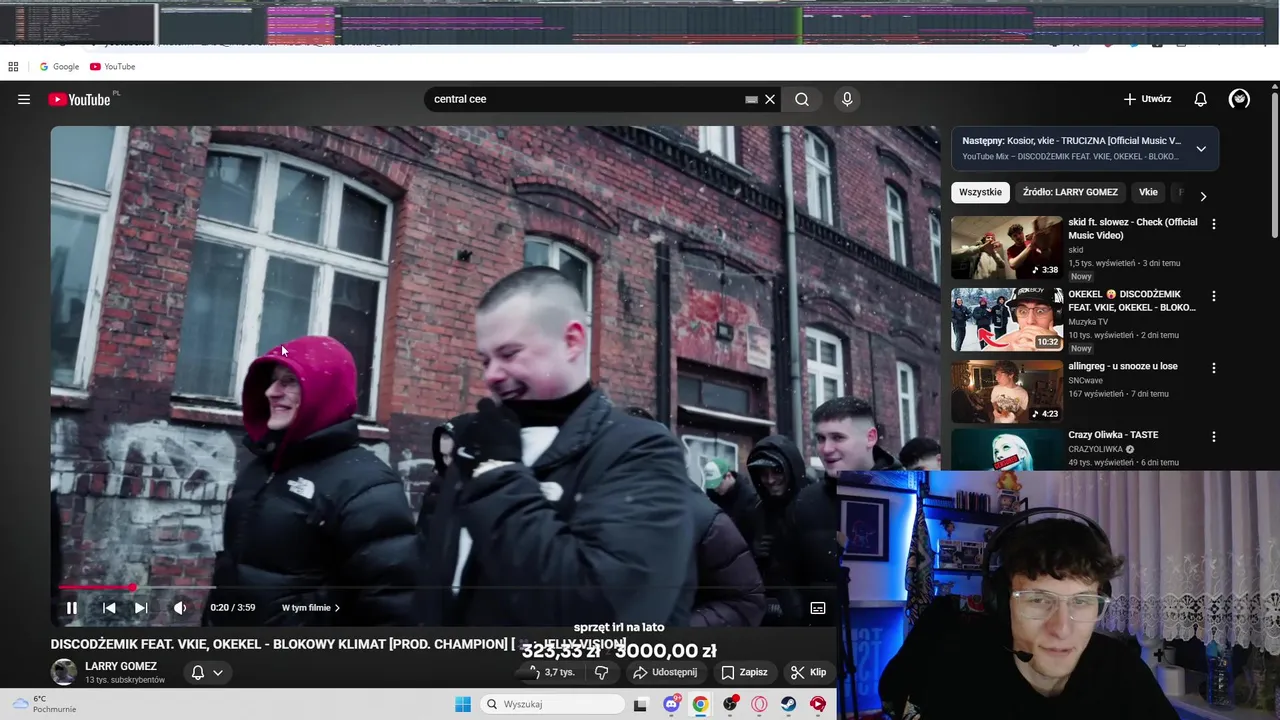Click the Wyszukaj taskbar search box
The width and height of the screenshot is (1280, 720).
(553, 704)
